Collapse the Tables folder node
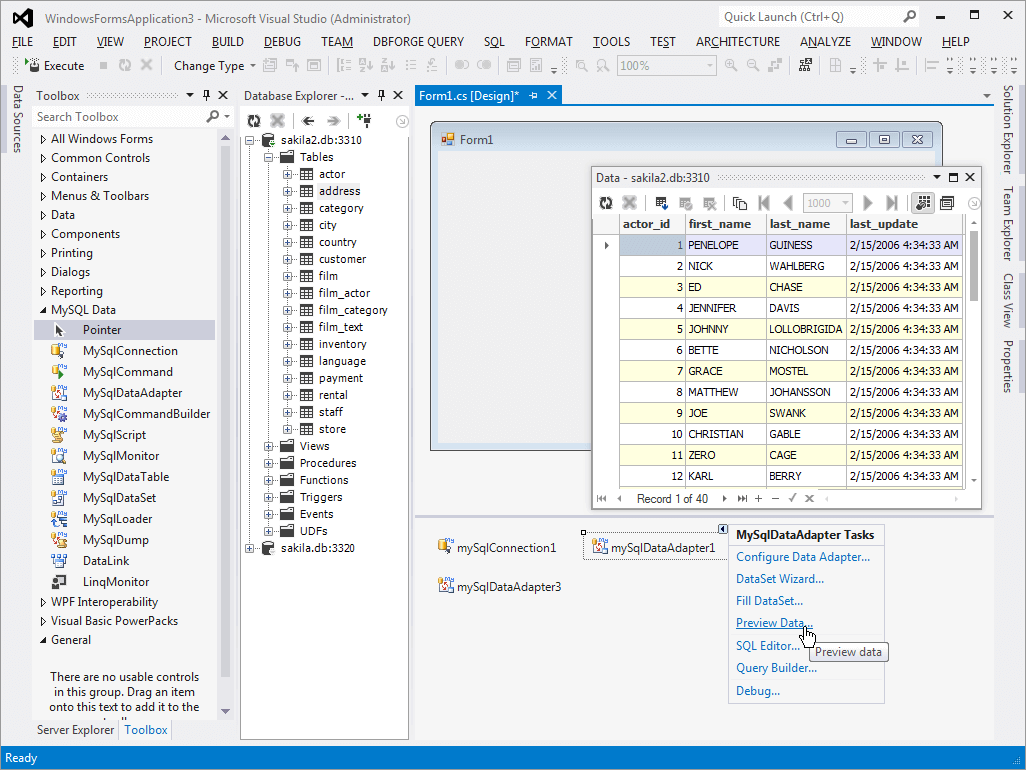Viewport: 1026px width, 770px height. pos(268,157)
